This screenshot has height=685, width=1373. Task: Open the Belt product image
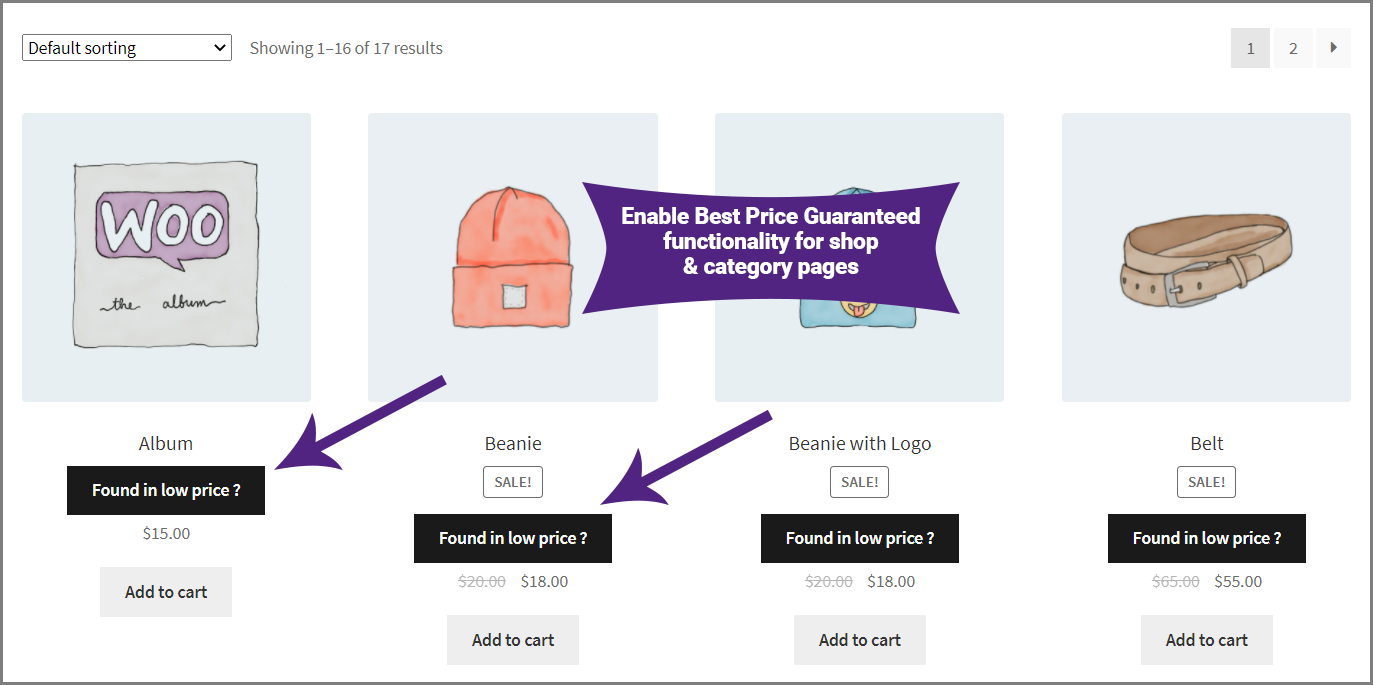1206,257
